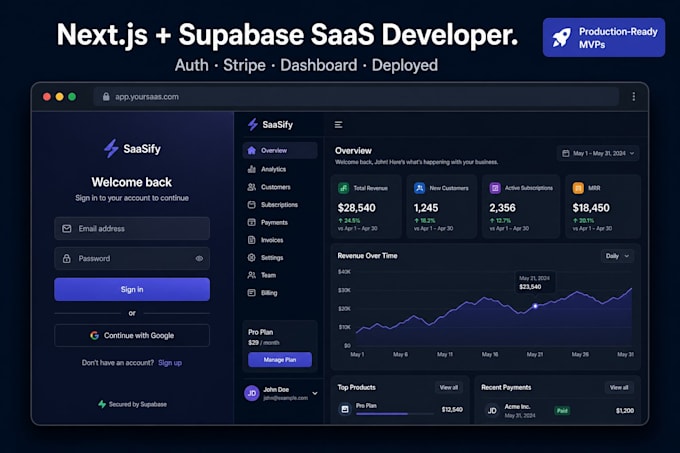This screenshot has height=453, width=680.
Task: Click the Password input field
Action: click(x=132, y=258)
